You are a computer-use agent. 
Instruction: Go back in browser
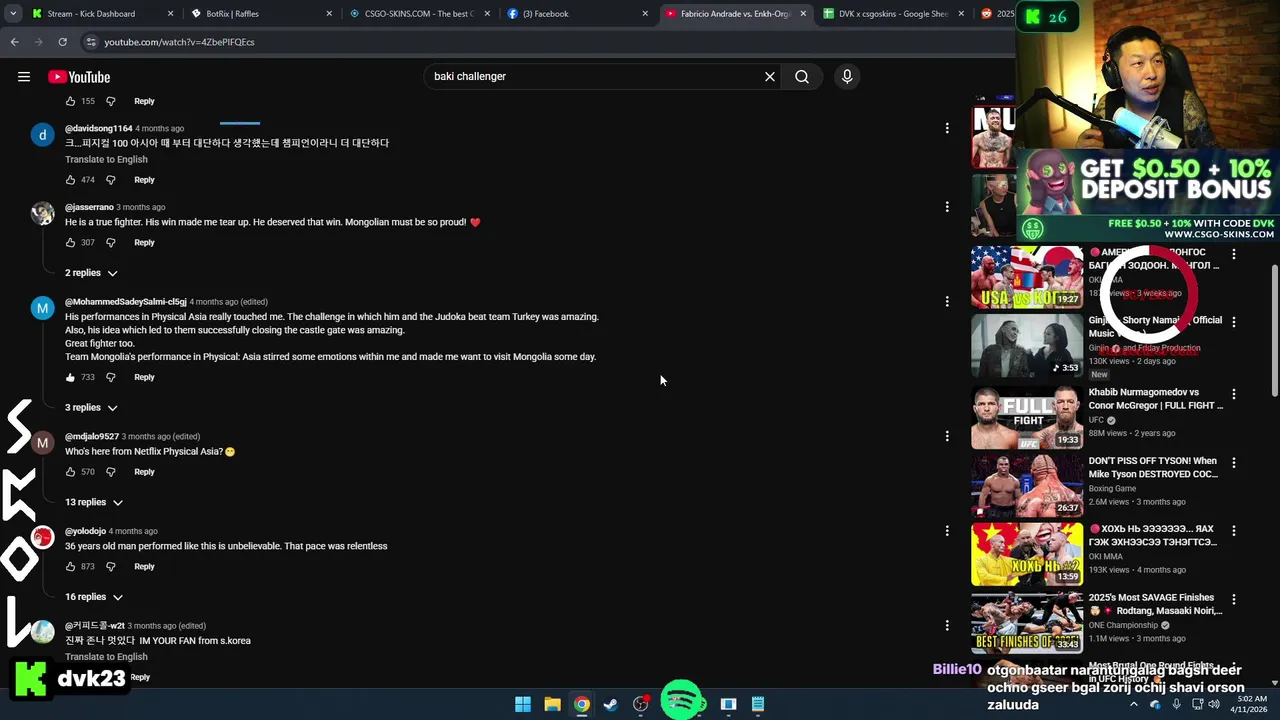[x=14, y=42]
